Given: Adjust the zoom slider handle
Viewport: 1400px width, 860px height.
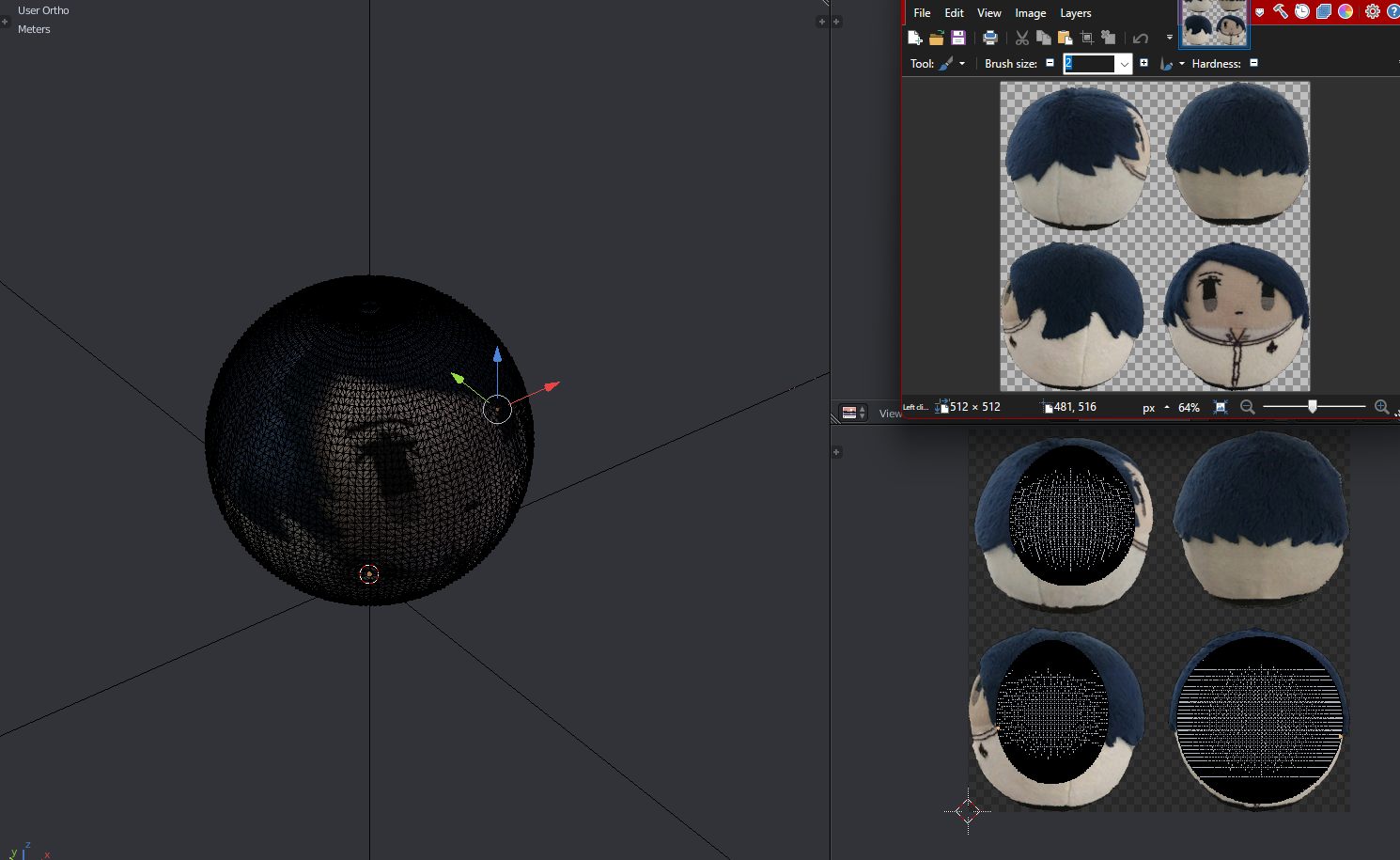Looking at the screenshot, I should (x=1313, y=406).
